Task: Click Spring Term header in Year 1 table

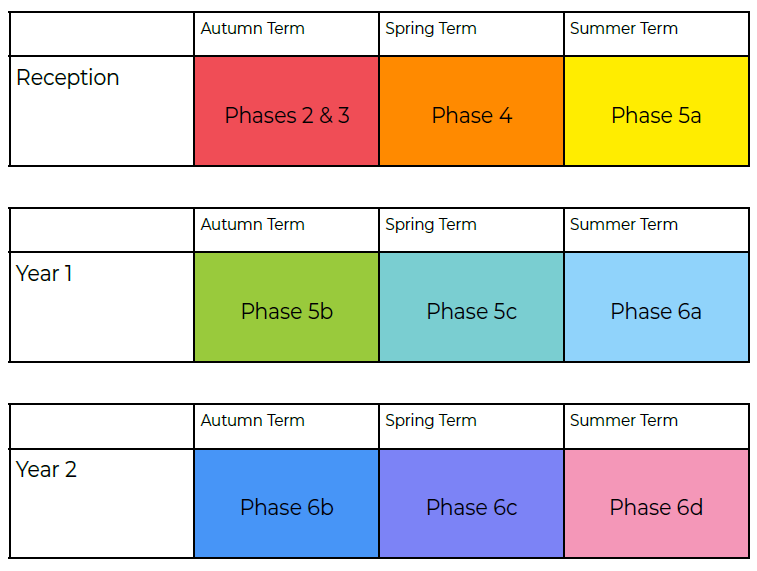Action: (x=431, y=225)
